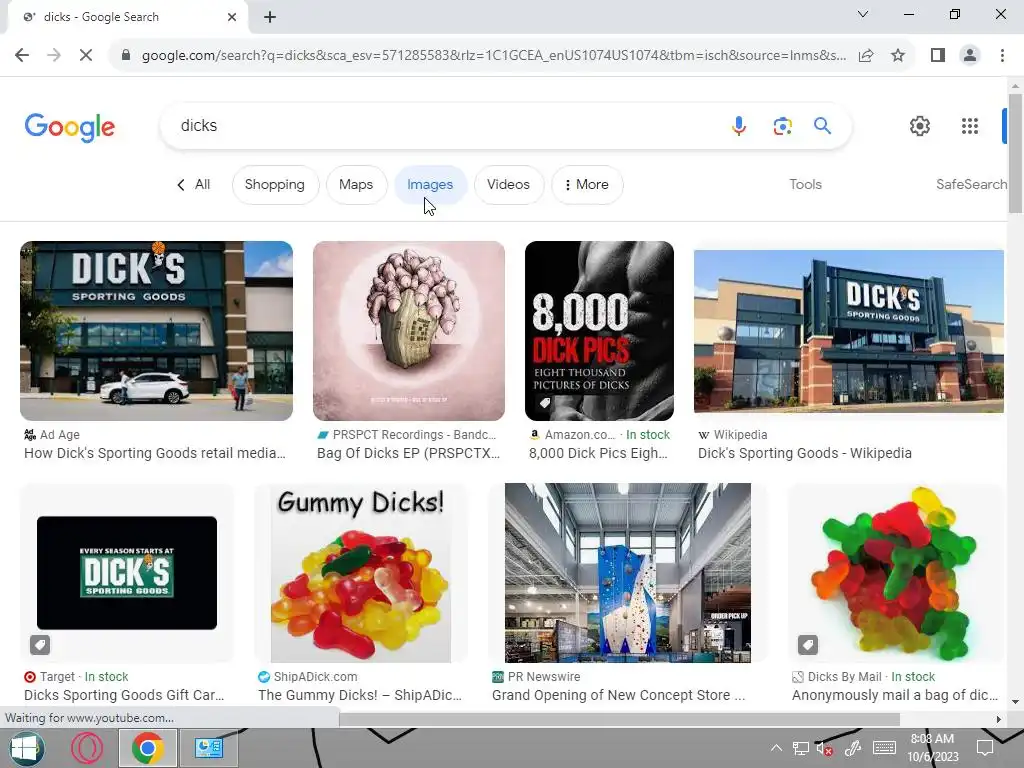Open the Windows Start menu
The width and height of the screenshot is (1024, 768).
coord(26,748)
